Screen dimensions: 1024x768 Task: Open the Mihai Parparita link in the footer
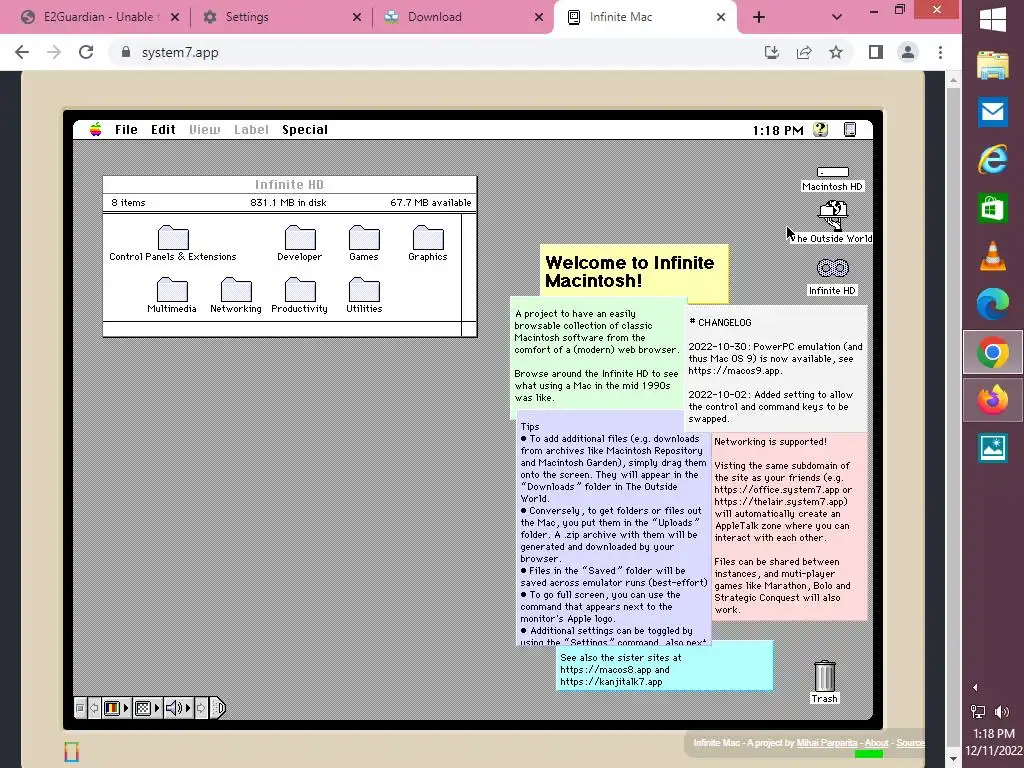click(x=826, y=743)
